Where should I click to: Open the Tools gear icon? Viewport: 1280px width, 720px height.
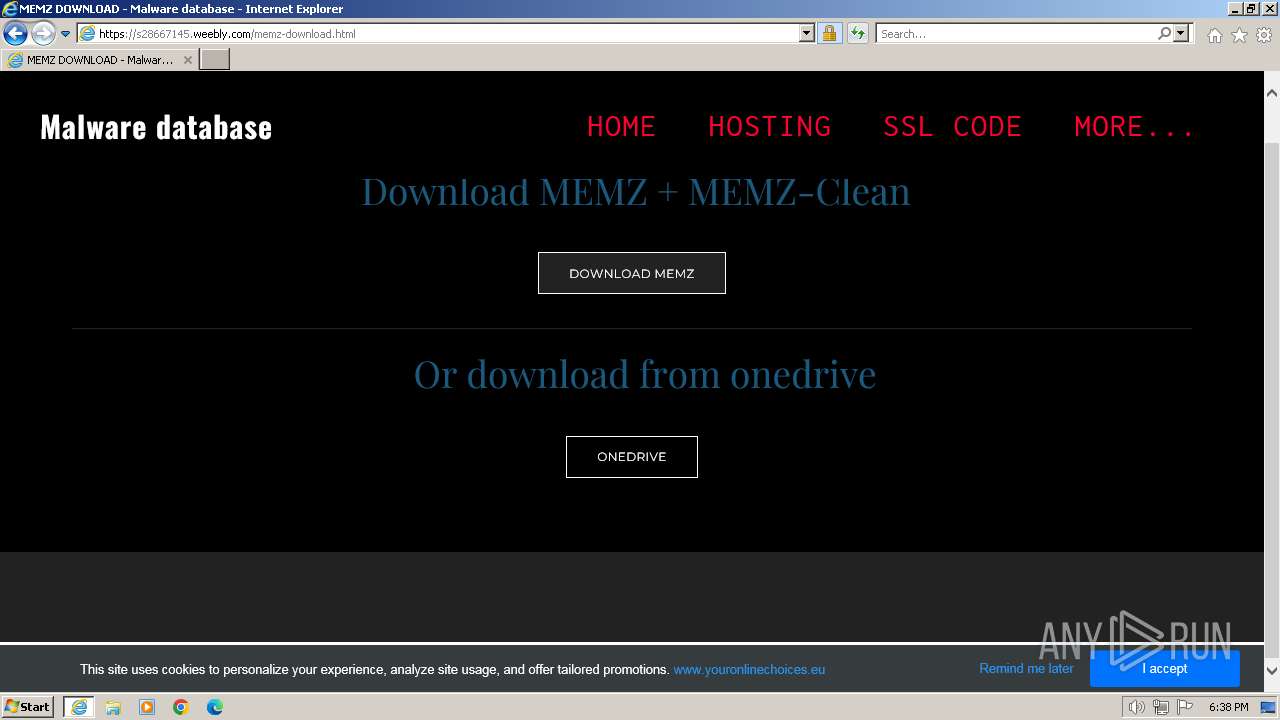1264,35
